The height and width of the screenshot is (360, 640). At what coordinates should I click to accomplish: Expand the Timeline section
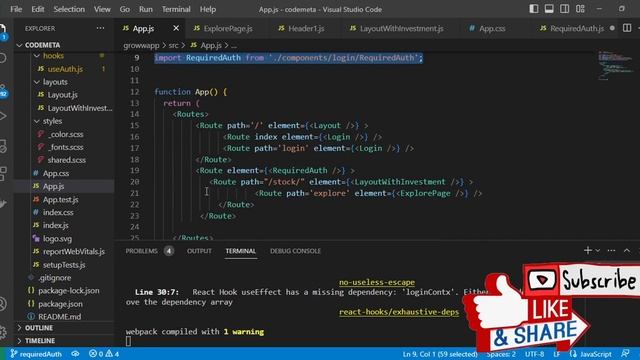[x=40, y=340]
